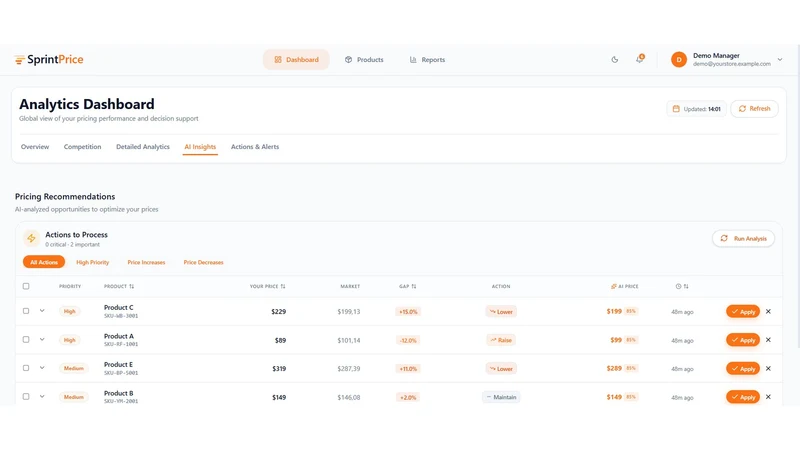Filter by Price Decreases
This screenshot has width=800, height=450.
(x=204, y=262)
